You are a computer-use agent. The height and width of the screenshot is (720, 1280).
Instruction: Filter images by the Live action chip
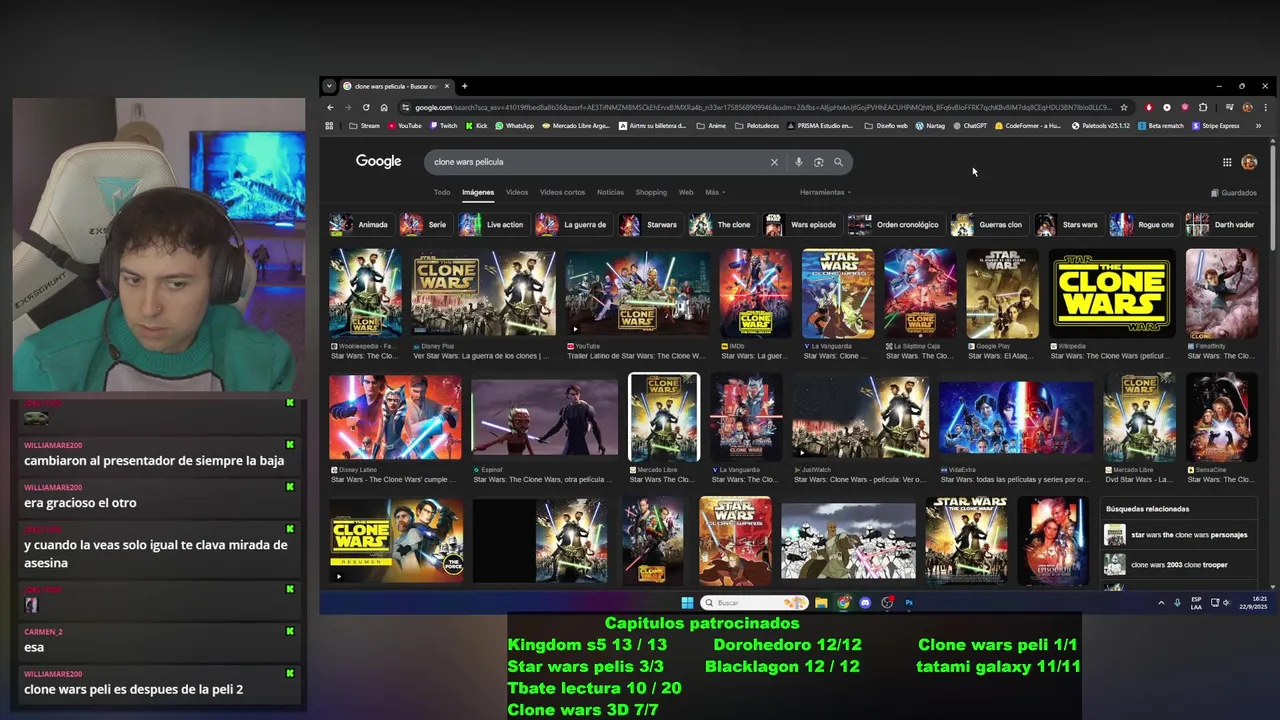492,225
